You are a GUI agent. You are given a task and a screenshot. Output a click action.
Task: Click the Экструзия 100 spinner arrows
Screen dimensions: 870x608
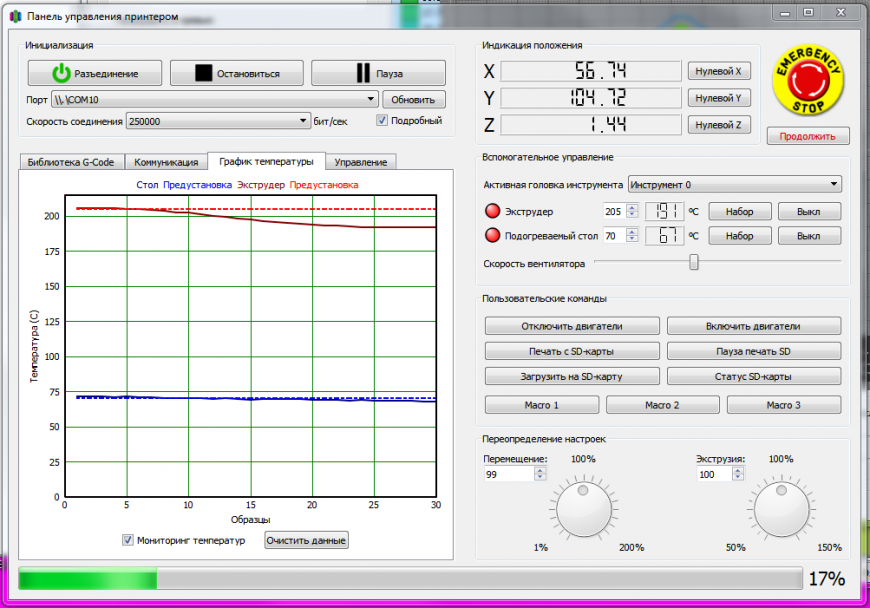click(x=737, y=474)
